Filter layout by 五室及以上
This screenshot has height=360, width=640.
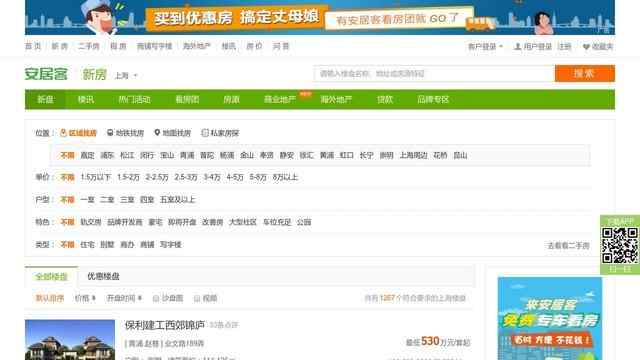click(x=178, y=200)
